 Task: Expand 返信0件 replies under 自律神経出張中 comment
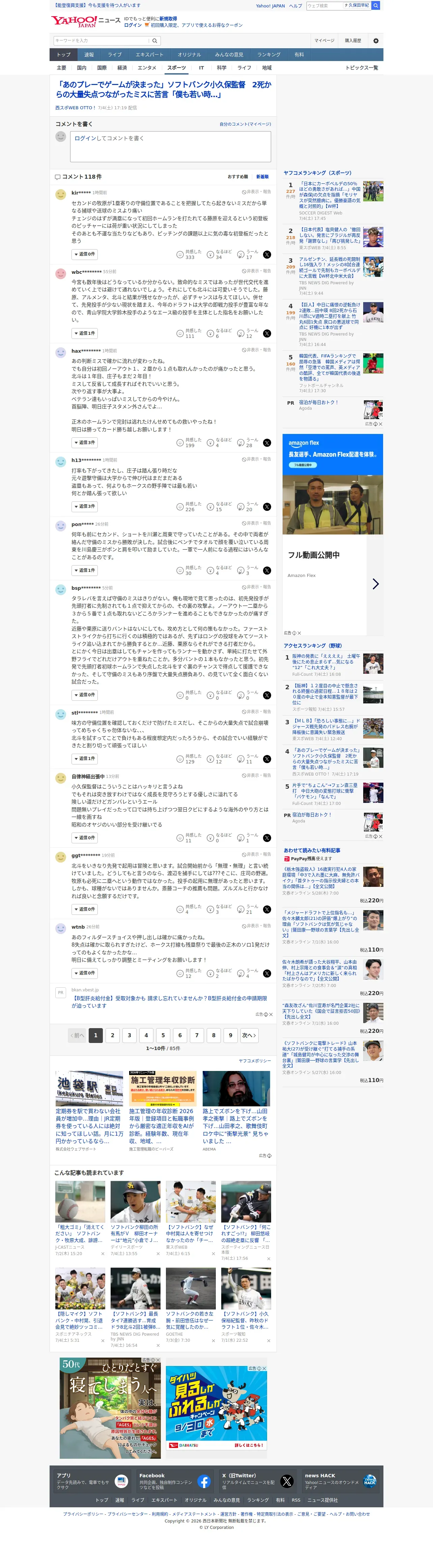click(x=85, y=838)
